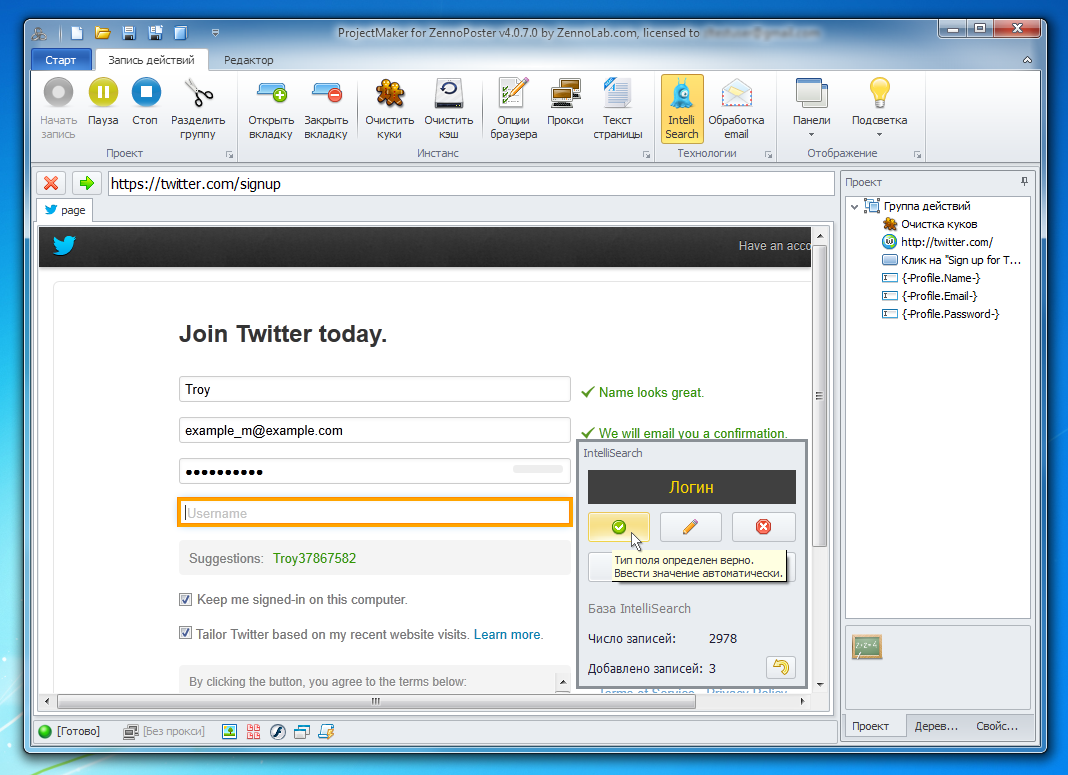Switch to the Запись действий tab
This screenshot has height=775, width=1068.
tap(151, 60)
